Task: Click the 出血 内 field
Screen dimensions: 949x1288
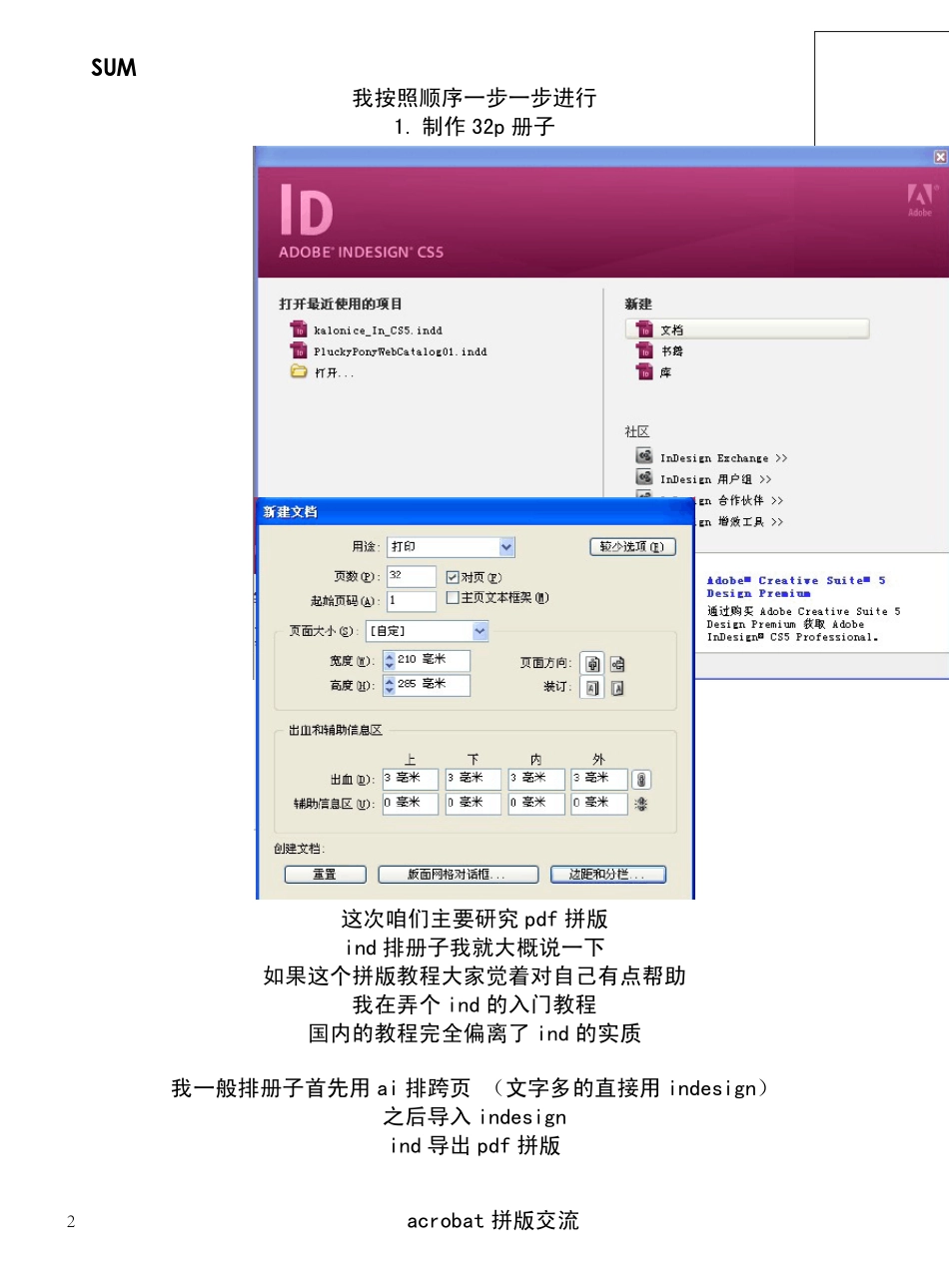Action: (x=536, y=779)
